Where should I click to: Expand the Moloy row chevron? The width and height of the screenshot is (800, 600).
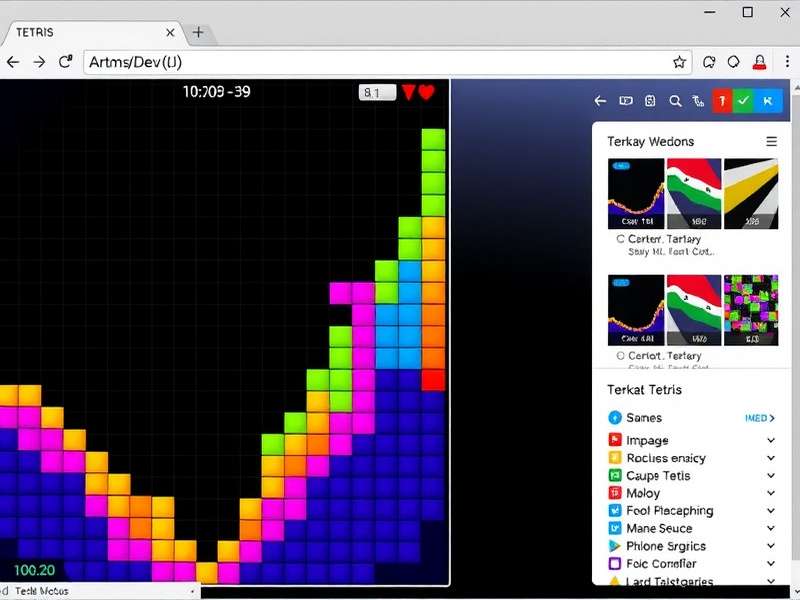click(771, 493)
